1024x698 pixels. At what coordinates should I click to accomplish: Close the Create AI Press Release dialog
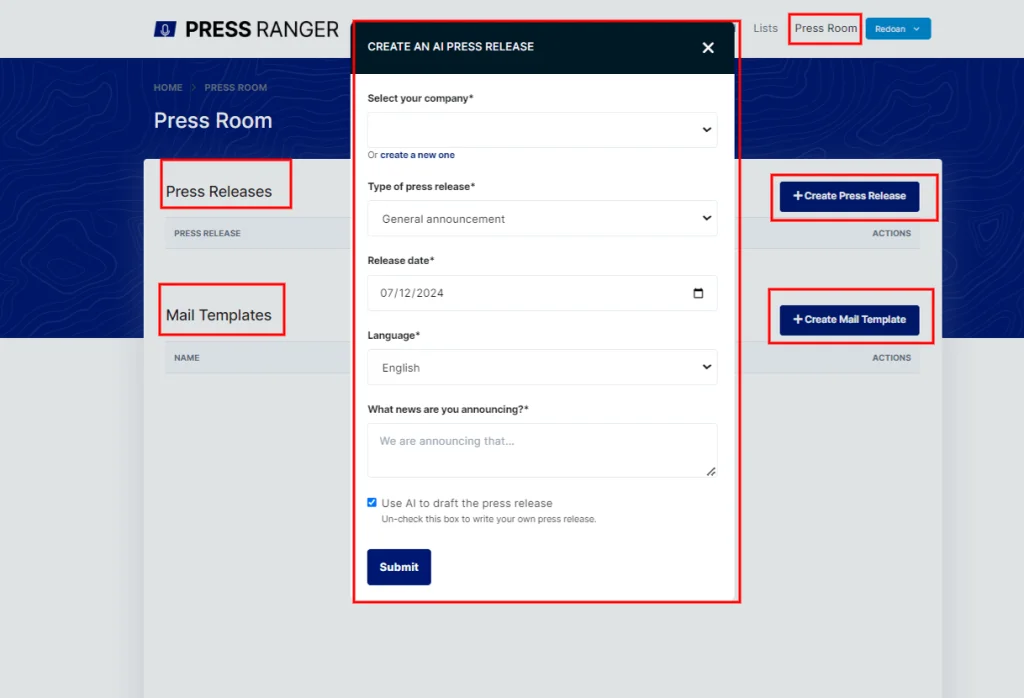pyautogui.click(x=708, y=47)
